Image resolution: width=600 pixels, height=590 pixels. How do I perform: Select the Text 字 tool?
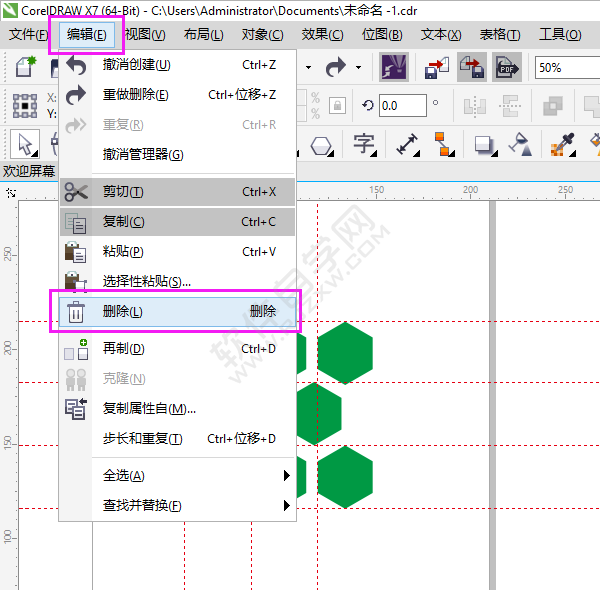pos(365,144)
